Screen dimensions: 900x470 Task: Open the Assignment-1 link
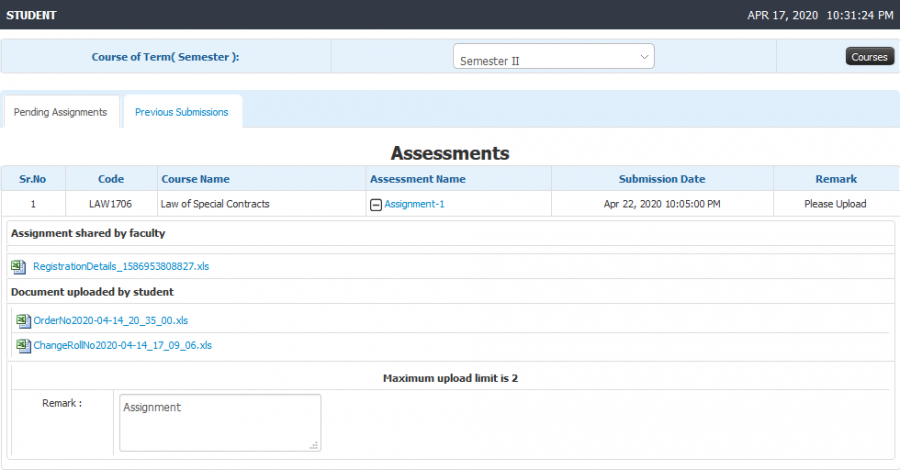[x=414, y=204]
